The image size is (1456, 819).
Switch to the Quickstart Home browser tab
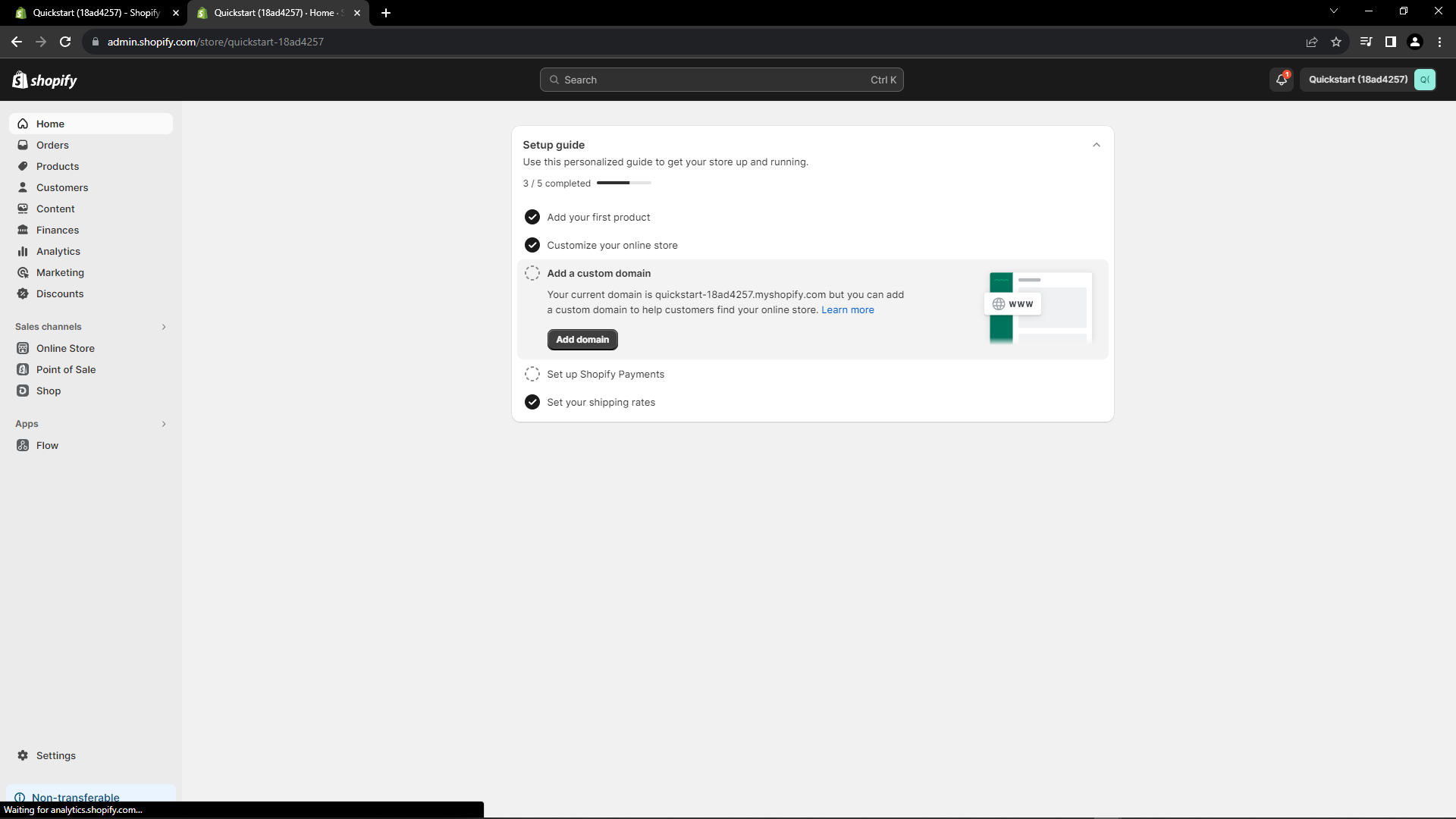pyautogui.click(x=273, y=13)
